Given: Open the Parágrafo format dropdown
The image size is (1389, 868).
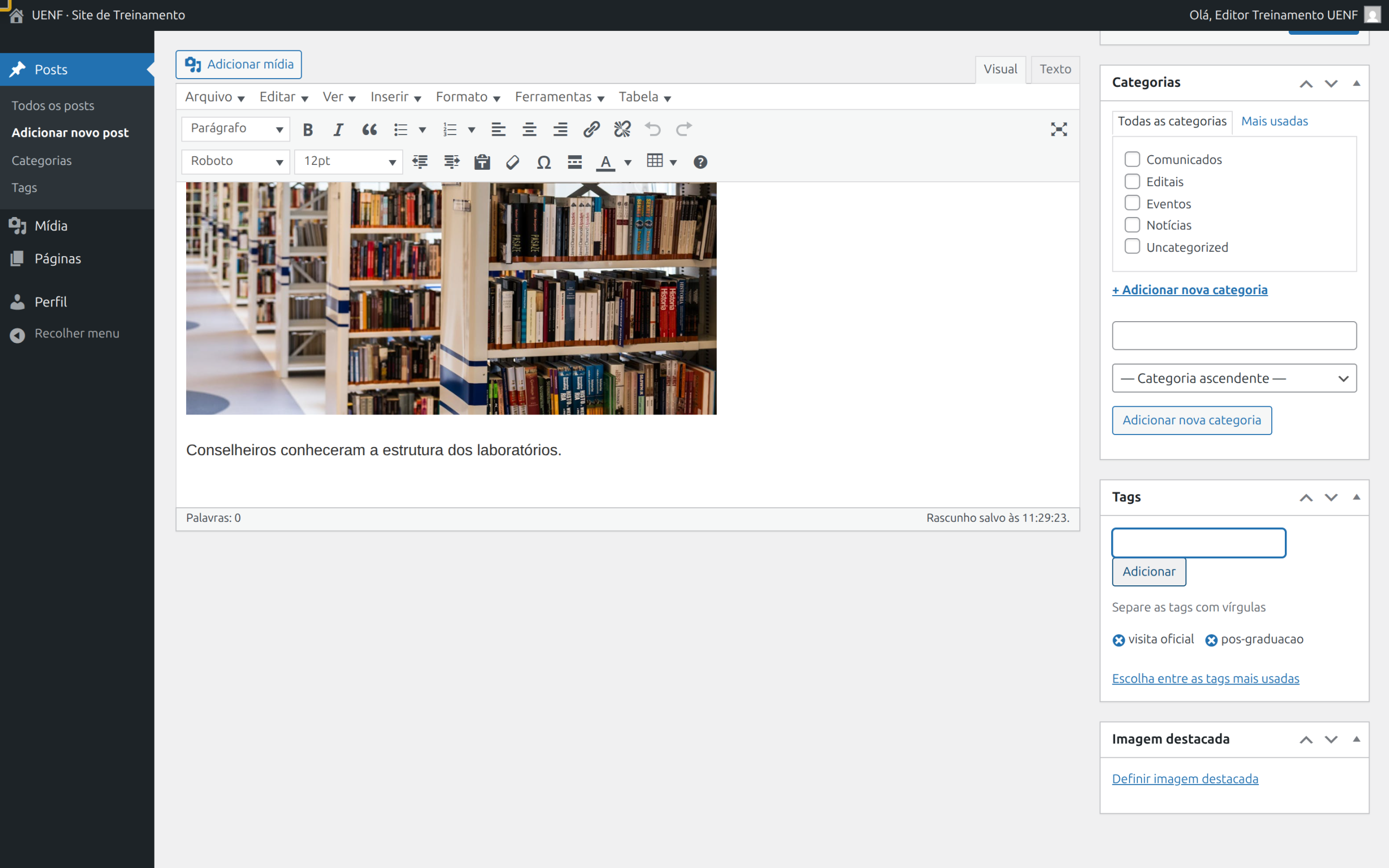Looking at the screenshot, I should 235,129.
